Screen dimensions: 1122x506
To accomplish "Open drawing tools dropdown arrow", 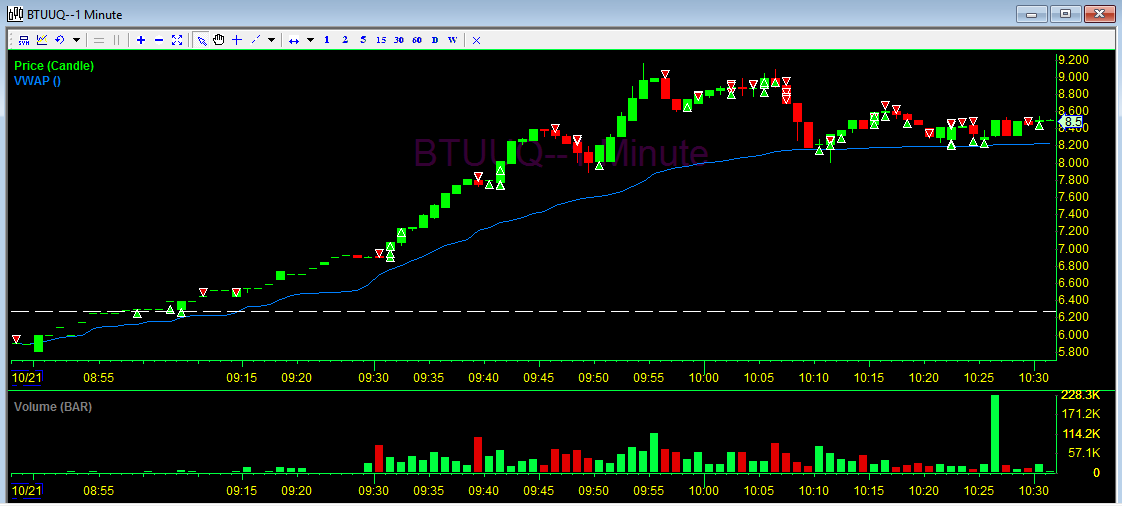I will (x=271, y=40).
